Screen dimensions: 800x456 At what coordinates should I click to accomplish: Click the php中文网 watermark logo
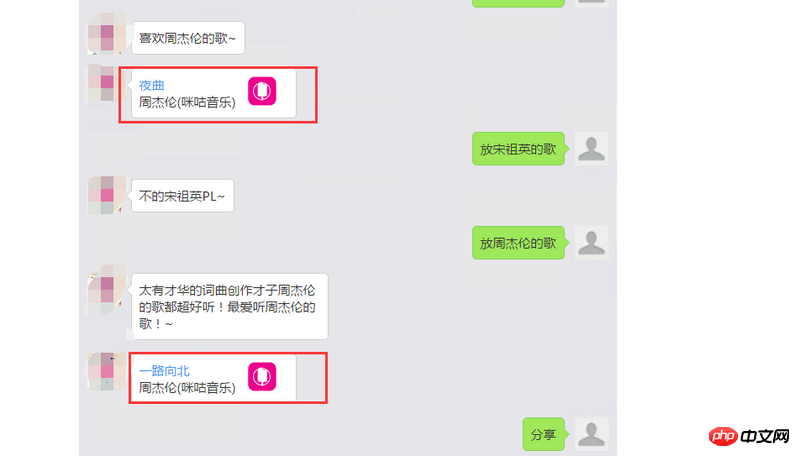click(749, 436)
